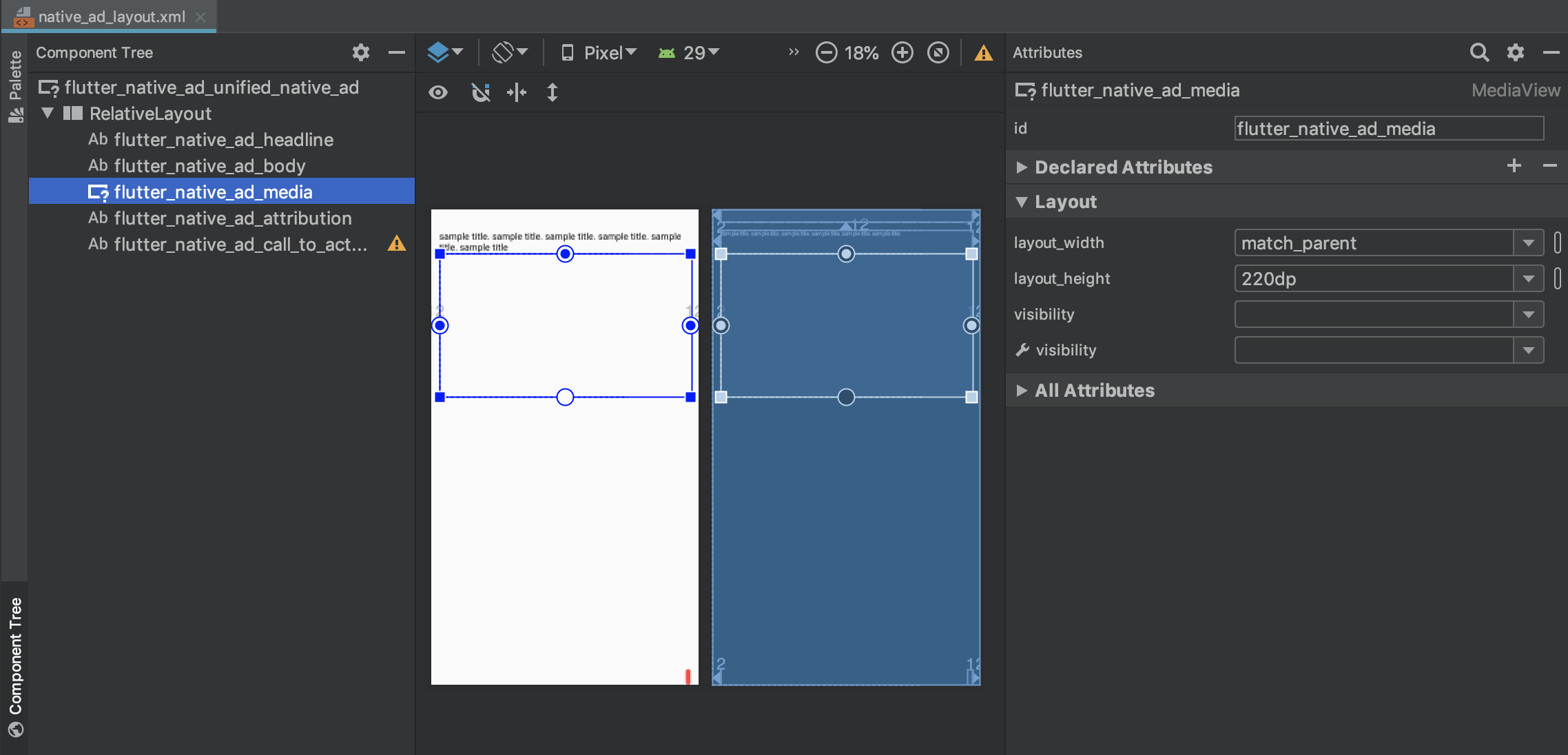This screenshot has height=755, width=1568.
Task: Toggle the view options eye icon
Action: (438, 92)
